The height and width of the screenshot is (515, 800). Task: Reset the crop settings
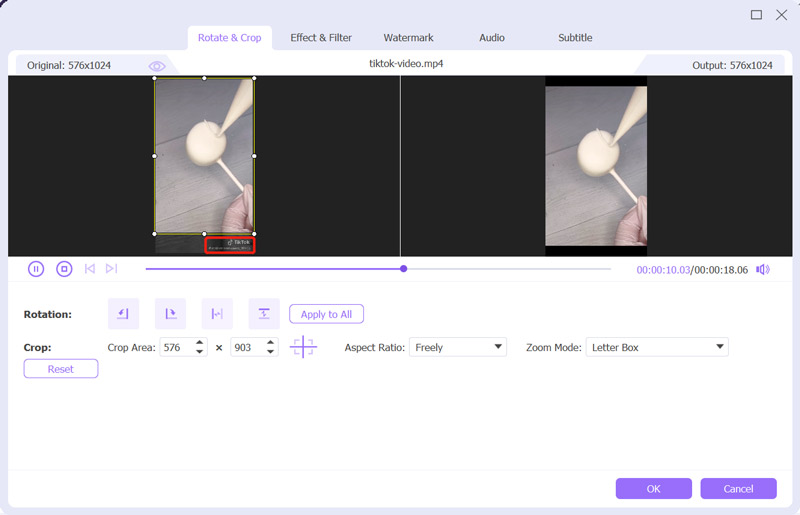(61, 369)
